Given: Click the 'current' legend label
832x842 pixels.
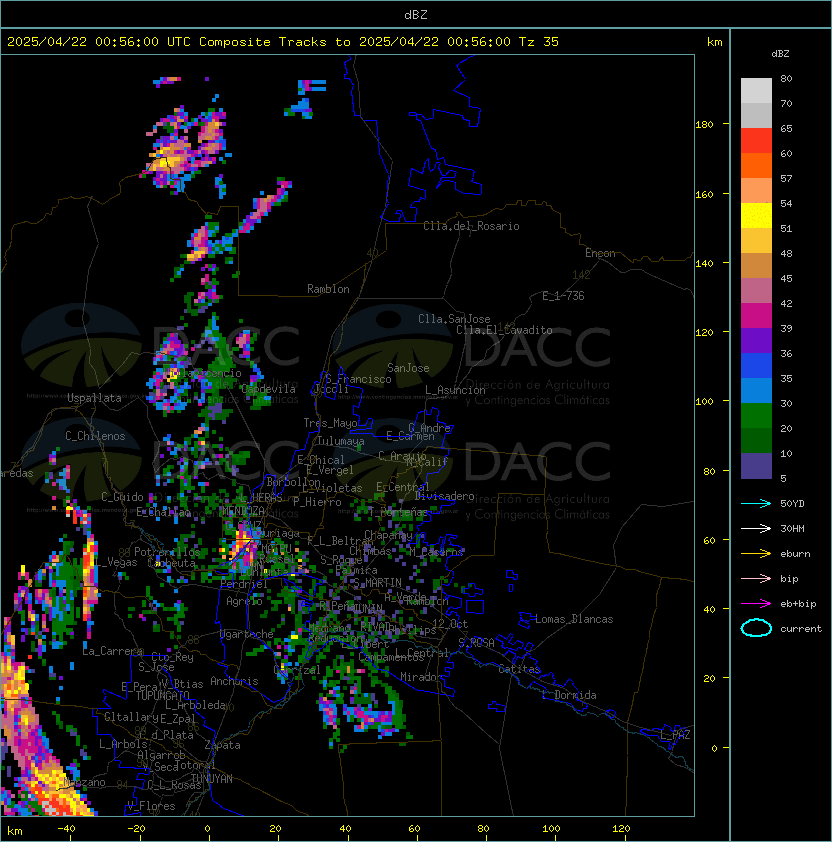Looking at the screenshot, I should [x=801, y=629].
